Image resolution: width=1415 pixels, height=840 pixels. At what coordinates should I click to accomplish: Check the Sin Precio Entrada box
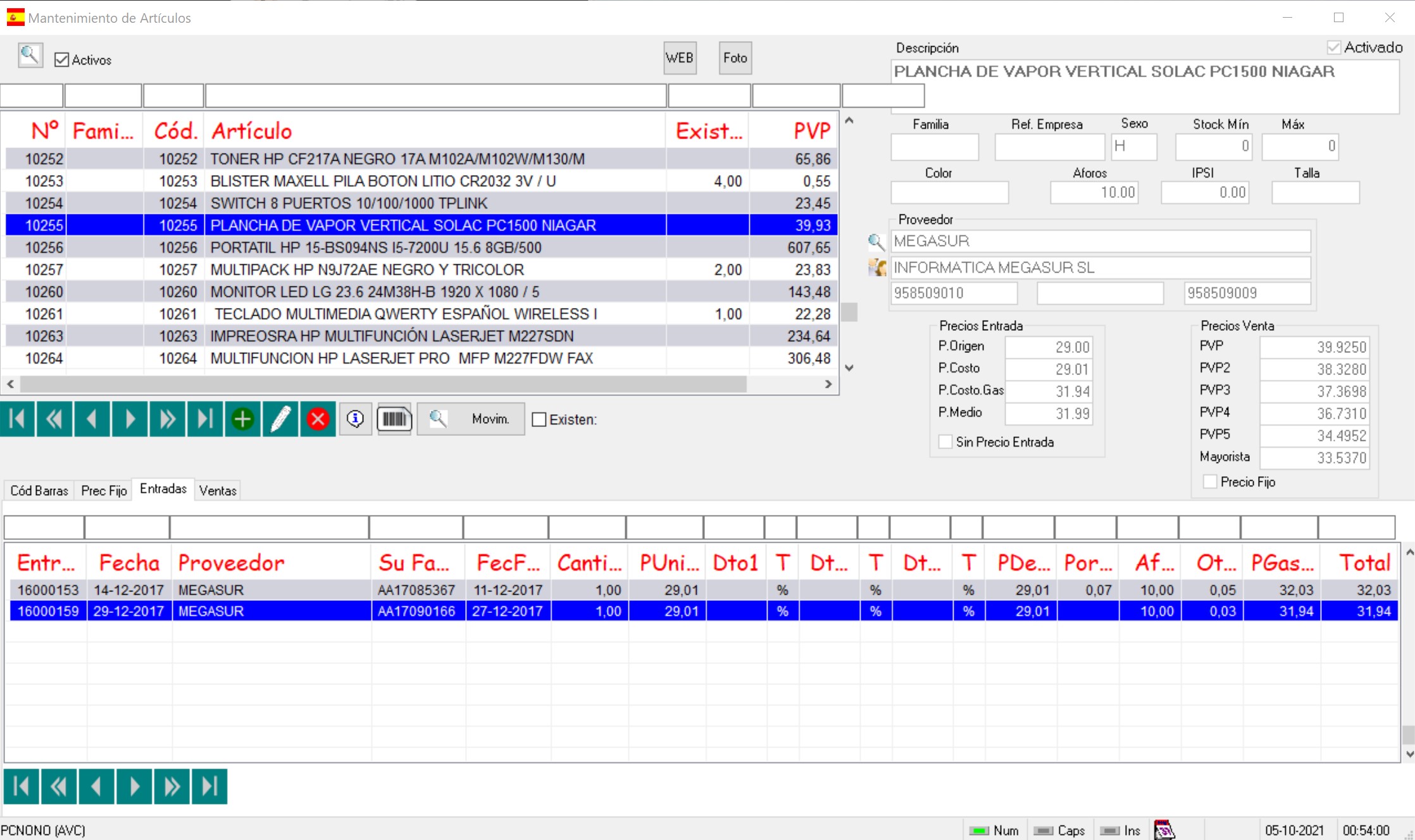pos(945,442)
